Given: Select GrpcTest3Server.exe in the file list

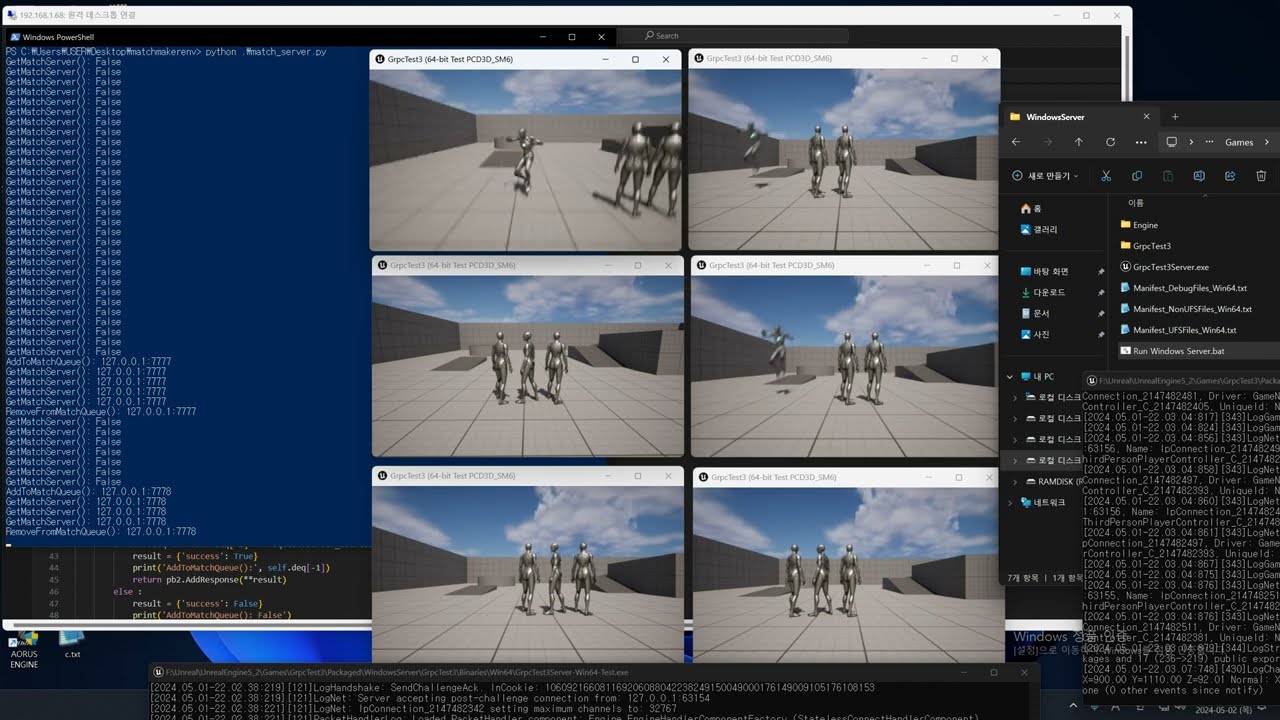Looking at the screenshot, I should click(x=1170, y=267).
